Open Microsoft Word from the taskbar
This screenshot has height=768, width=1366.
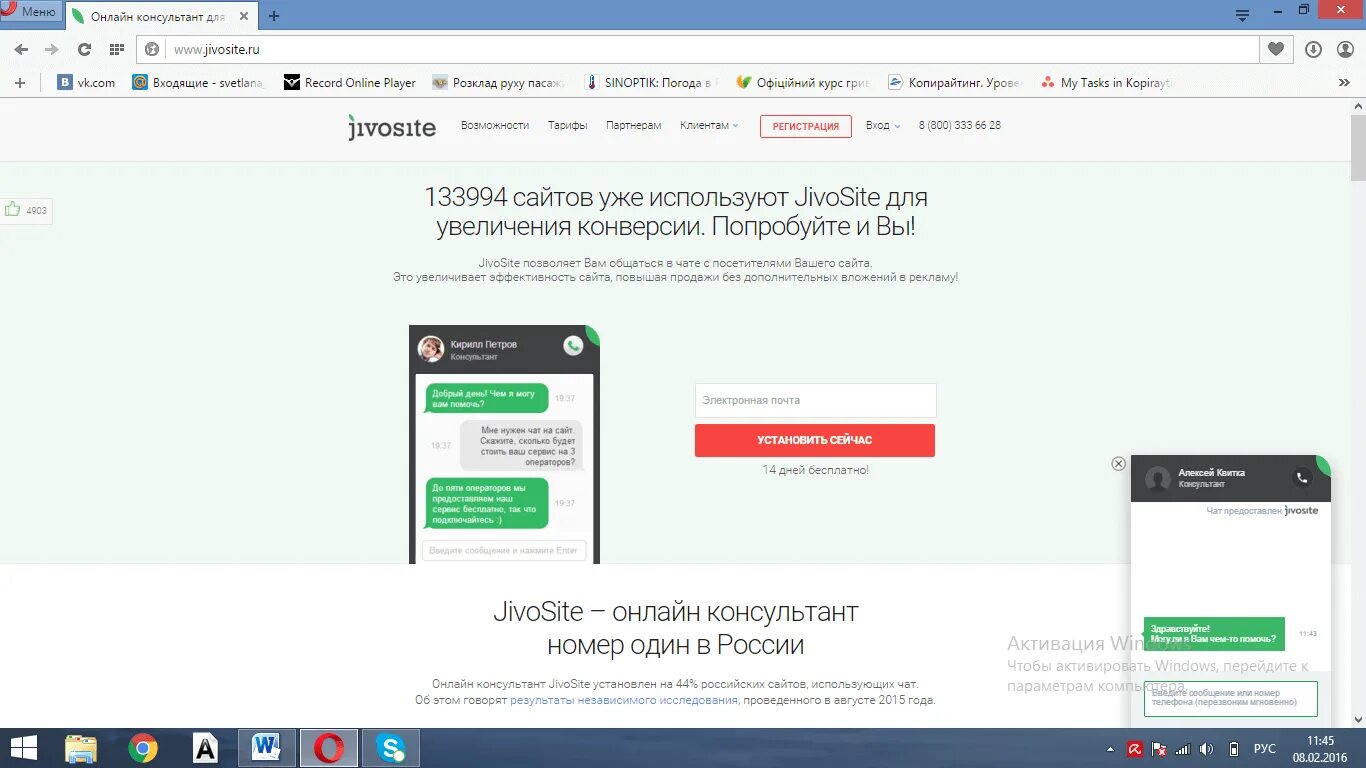(x=266, y=748)
